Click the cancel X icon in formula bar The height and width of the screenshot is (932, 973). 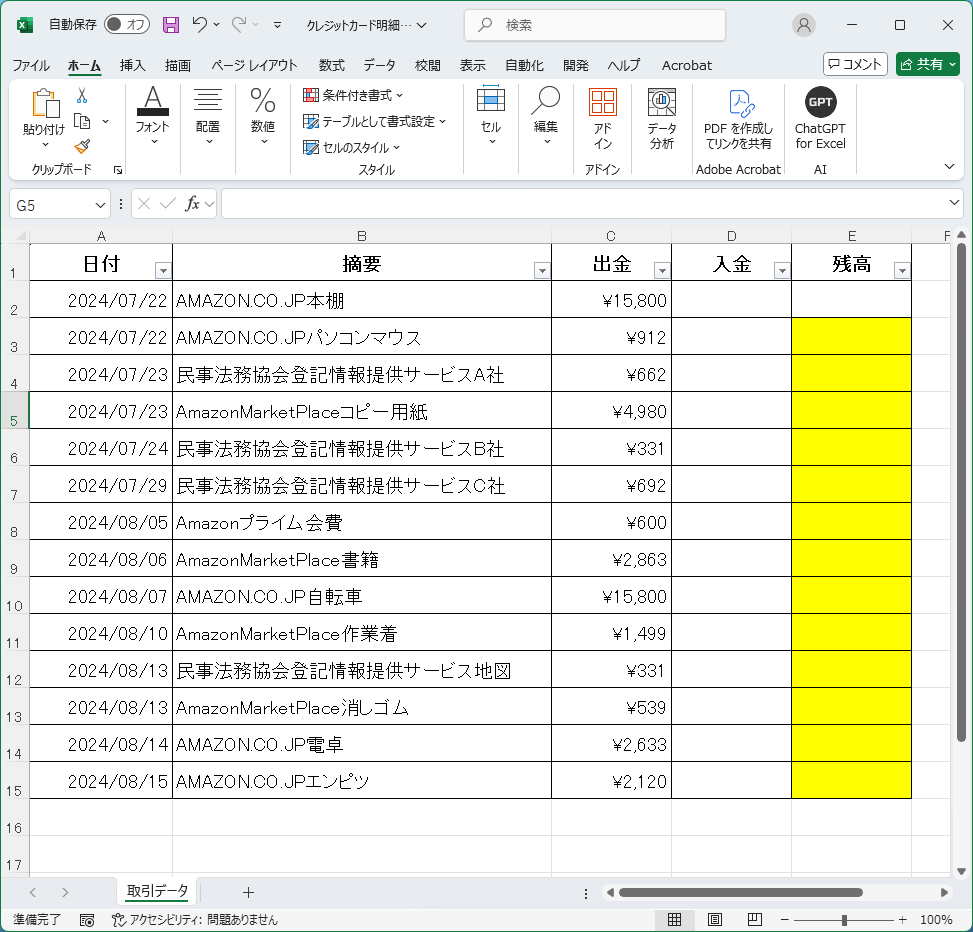[x=144, y=204]
